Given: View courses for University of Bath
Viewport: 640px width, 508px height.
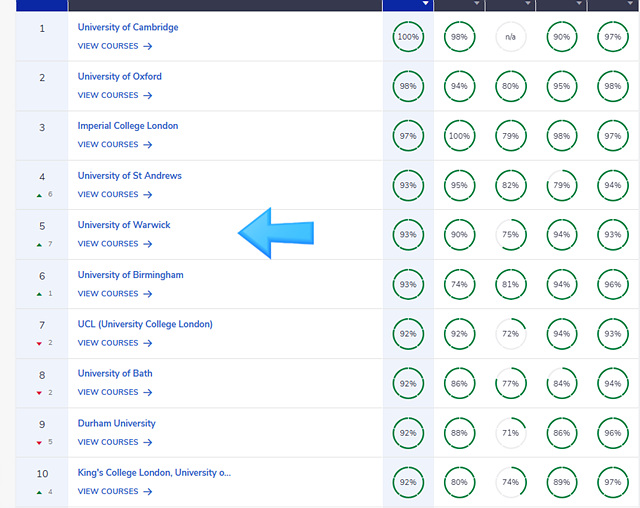Looking at the screenshot, I should pyautogui.click(x=115, y=393).
